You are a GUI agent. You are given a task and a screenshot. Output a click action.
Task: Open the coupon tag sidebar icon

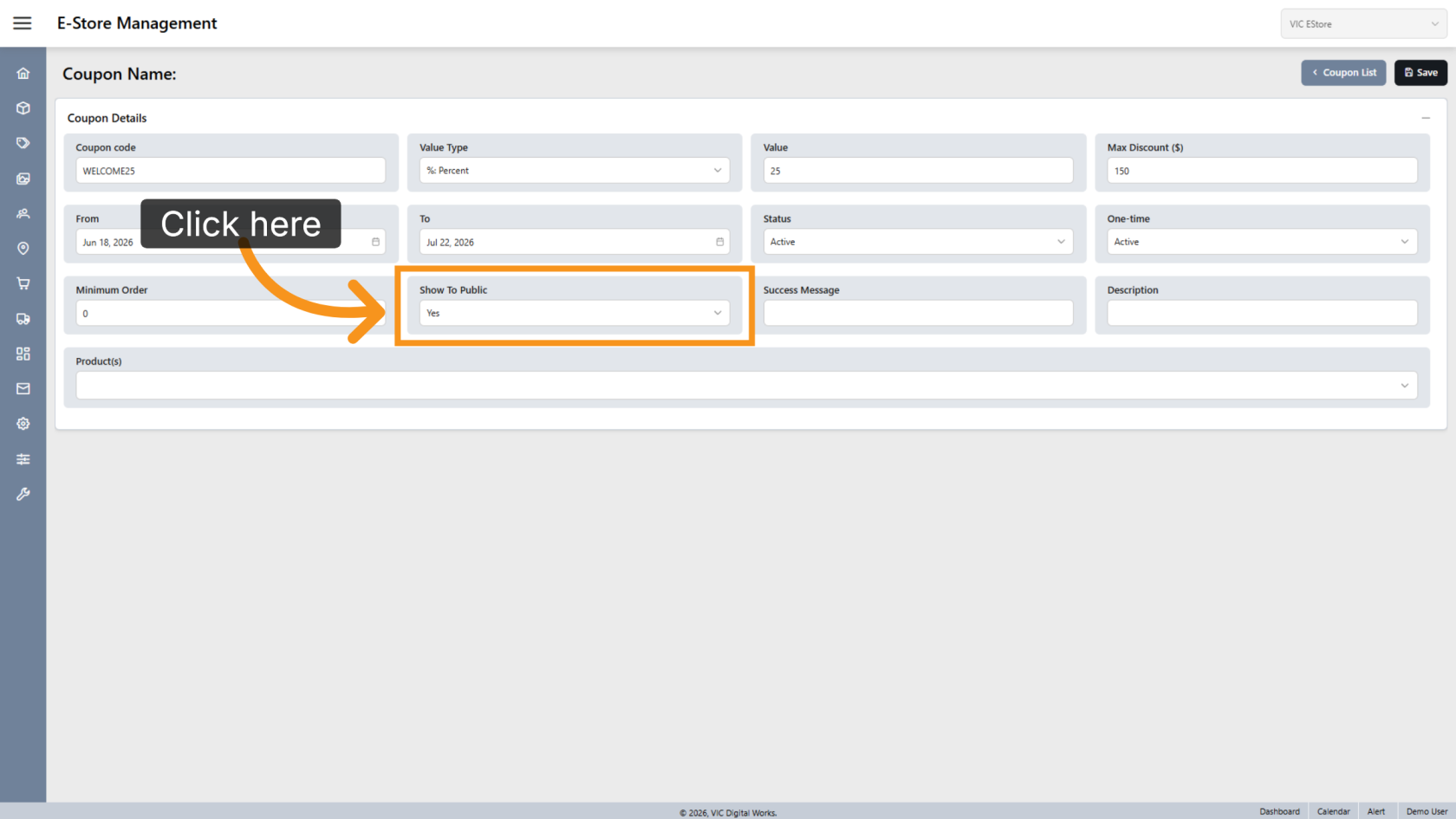(23, 143)
